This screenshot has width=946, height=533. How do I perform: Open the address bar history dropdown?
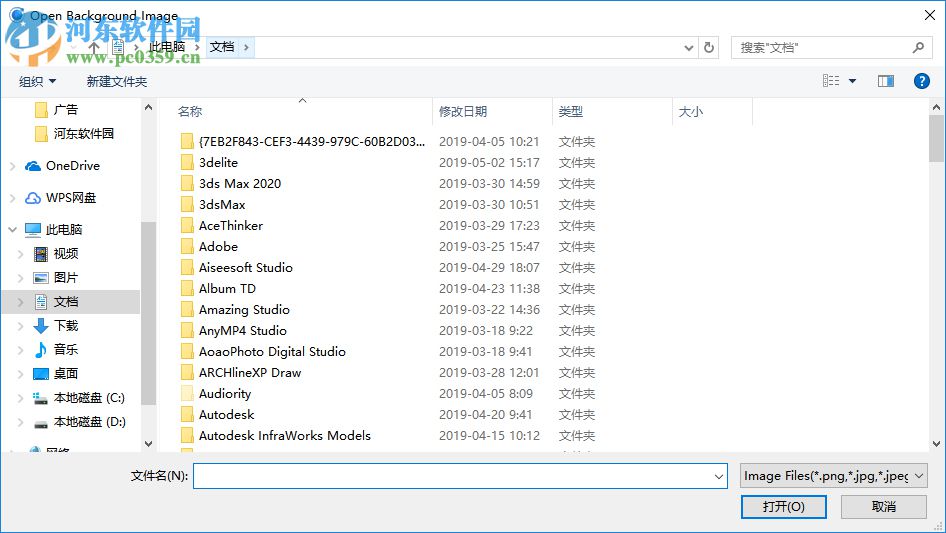coord(688,47)
